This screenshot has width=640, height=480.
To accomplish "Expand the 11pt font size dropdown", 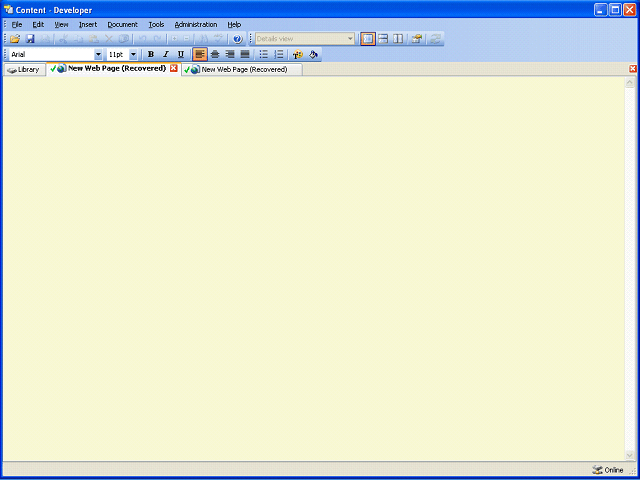I will point(133,54).
